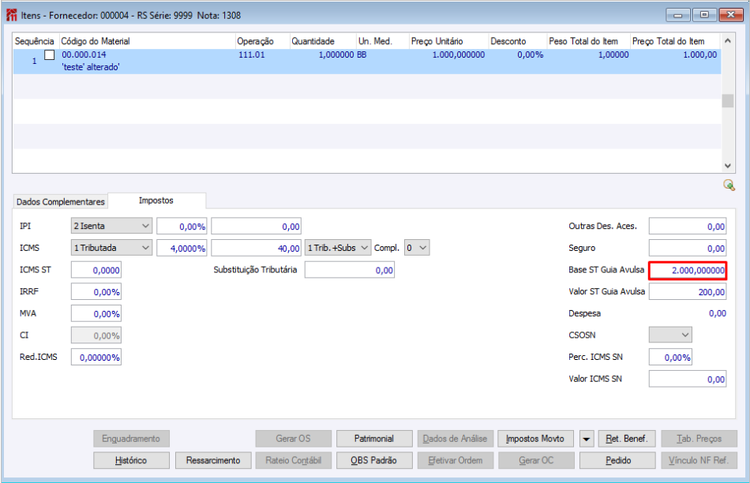The width and height of the screenshot is (750, 483).
Task: Click the Base ST Guia Avulsa field
Action: pyautogui.click(x=688, y=270)
